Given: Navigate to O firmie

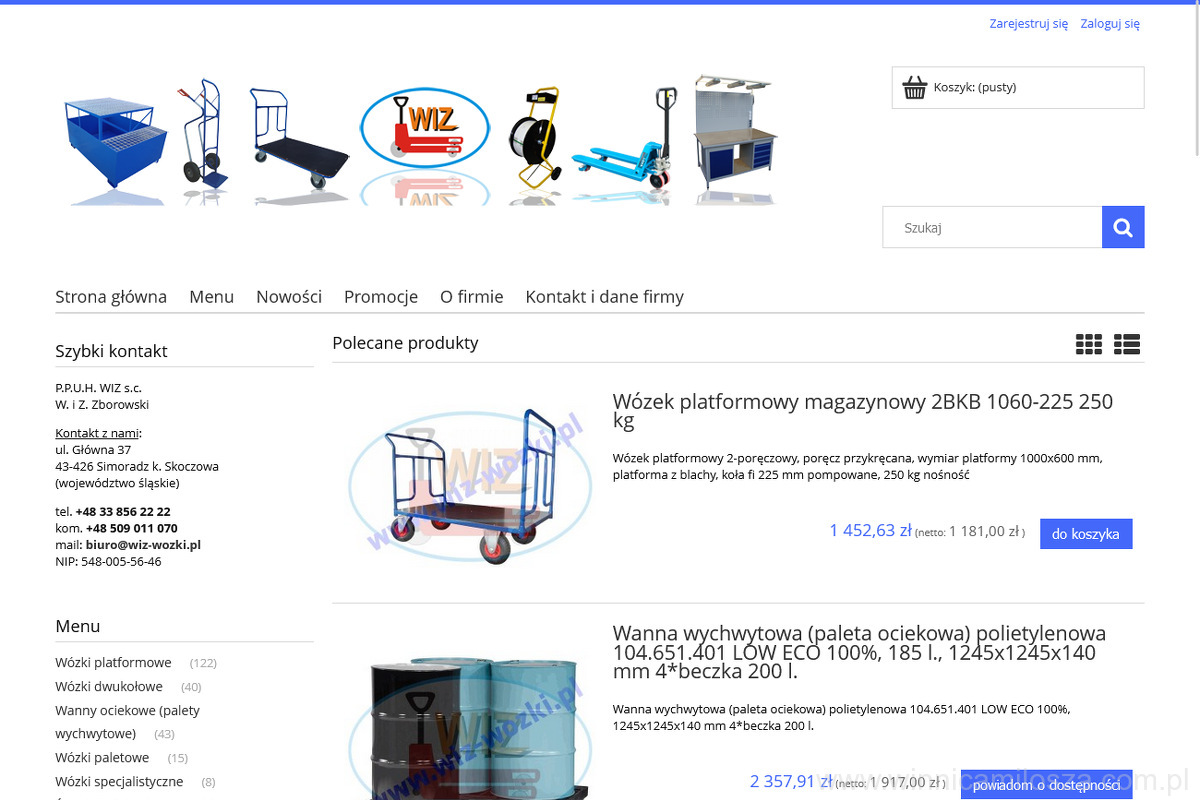Looking at the screenshot, I should 471,297.
